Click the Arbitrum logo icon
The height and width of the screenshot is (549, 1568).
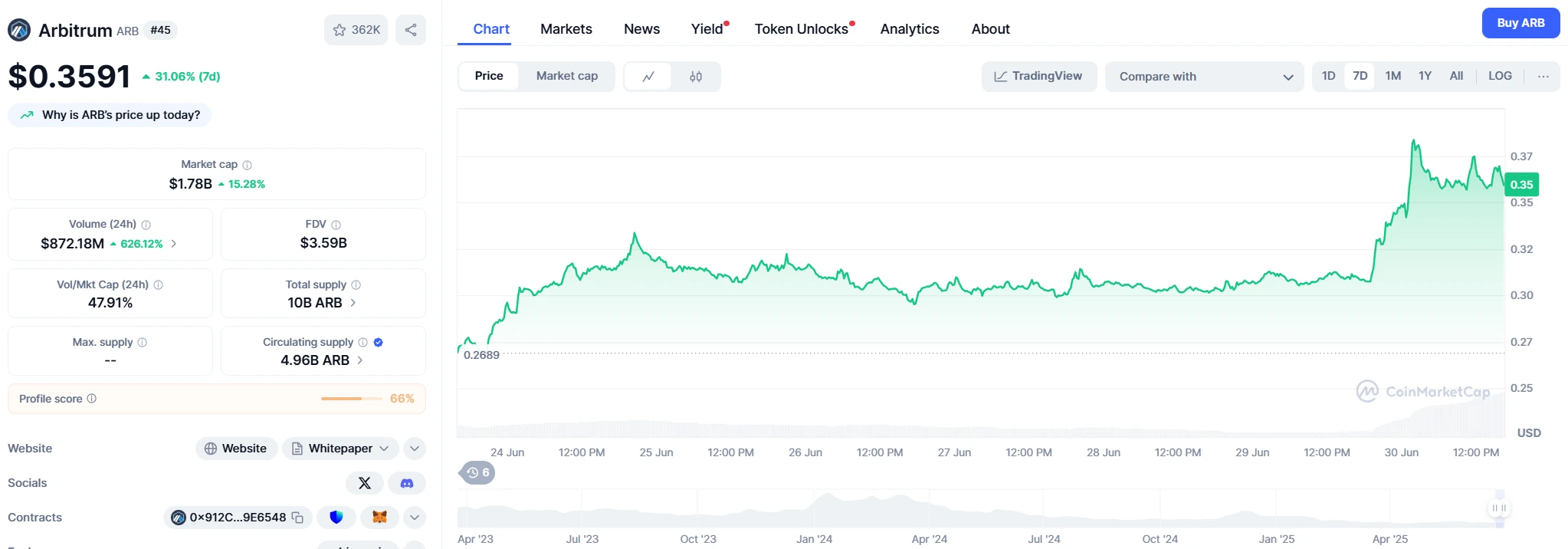(19, 30)
